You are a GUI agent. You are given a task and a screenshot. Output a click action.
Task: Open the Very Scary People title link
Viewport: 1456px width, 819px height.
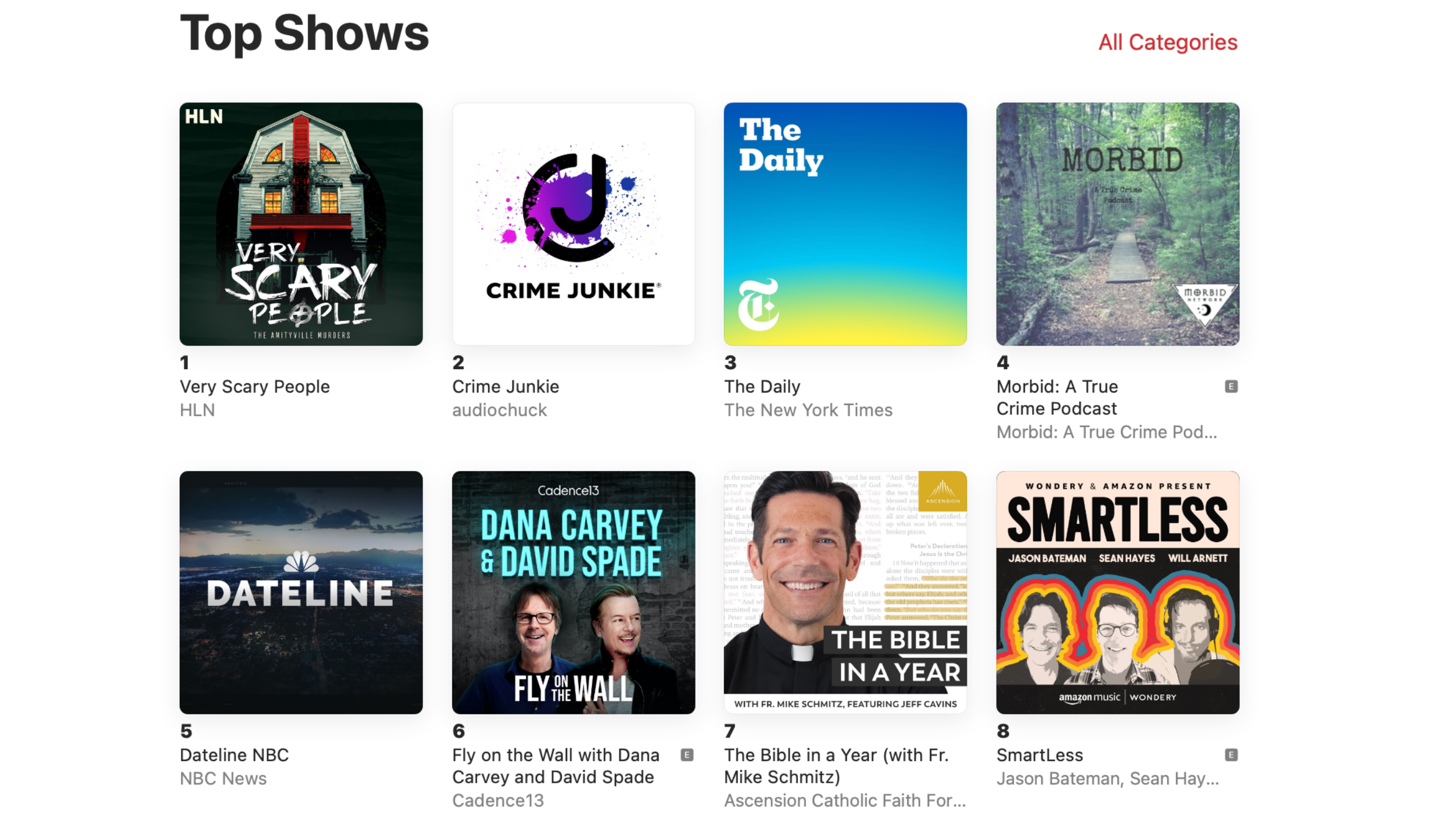255,387
